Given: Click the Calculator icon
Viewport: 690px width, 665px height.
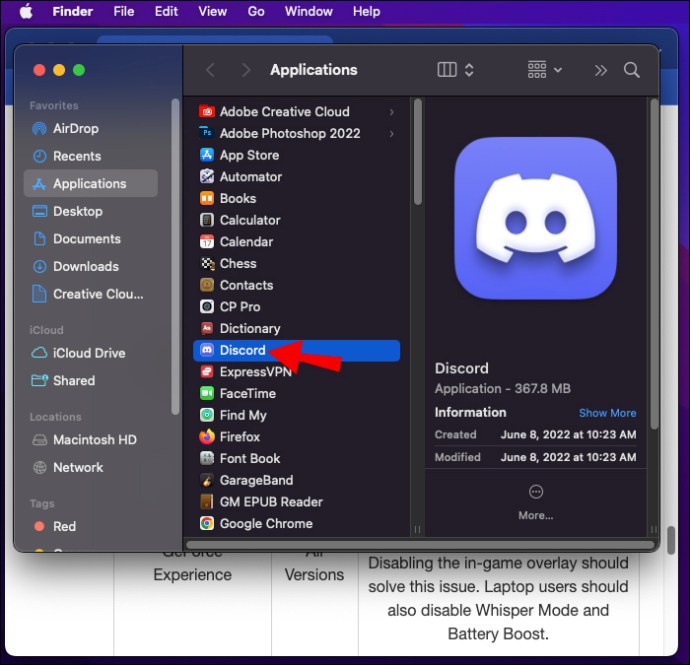Looking at the screenshot, I should tap(207, 220).
